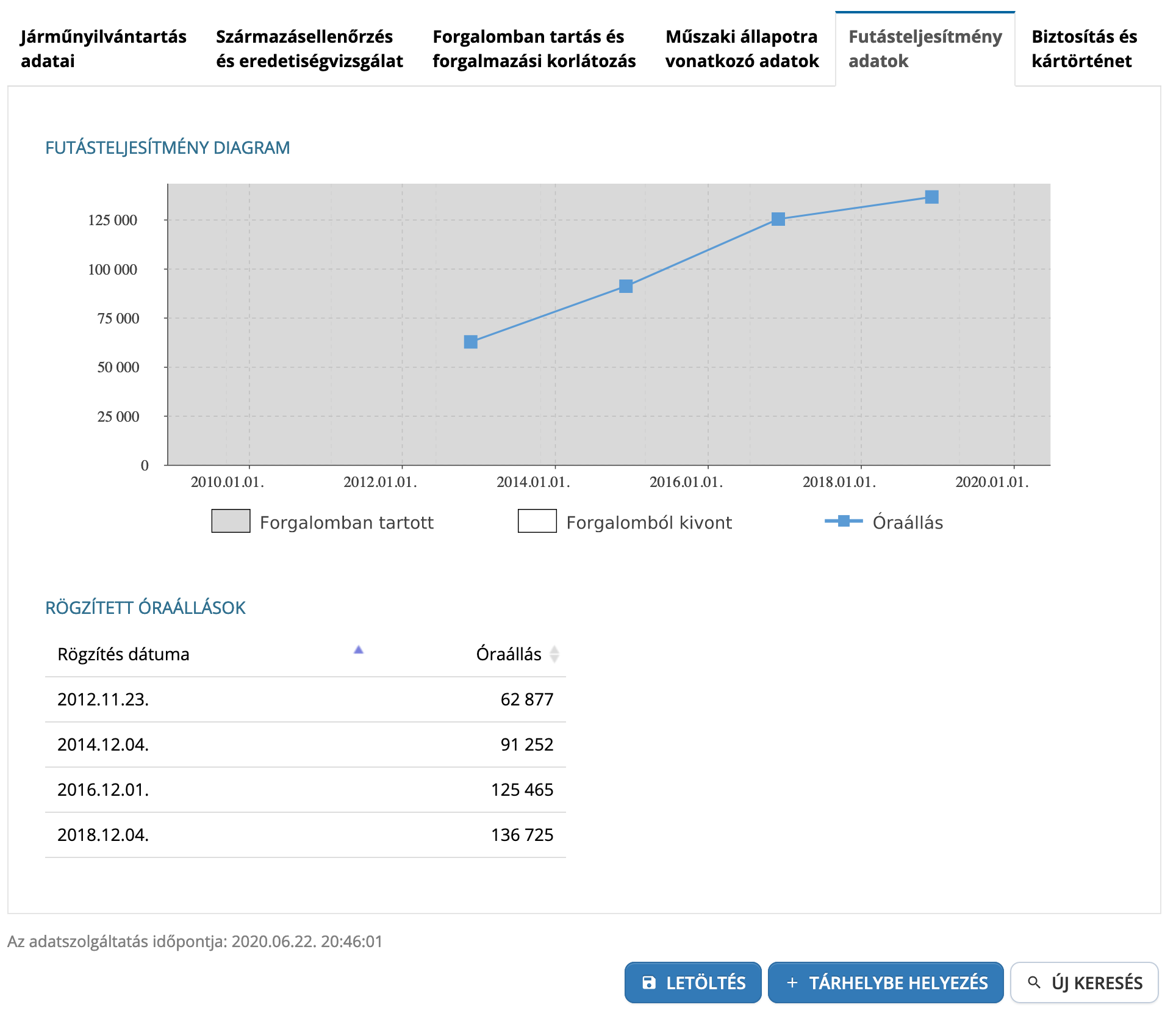Toggle sort arrows on Óraállás column
The width and height of the screenshot is (1176, 1024).
[554, 654]
